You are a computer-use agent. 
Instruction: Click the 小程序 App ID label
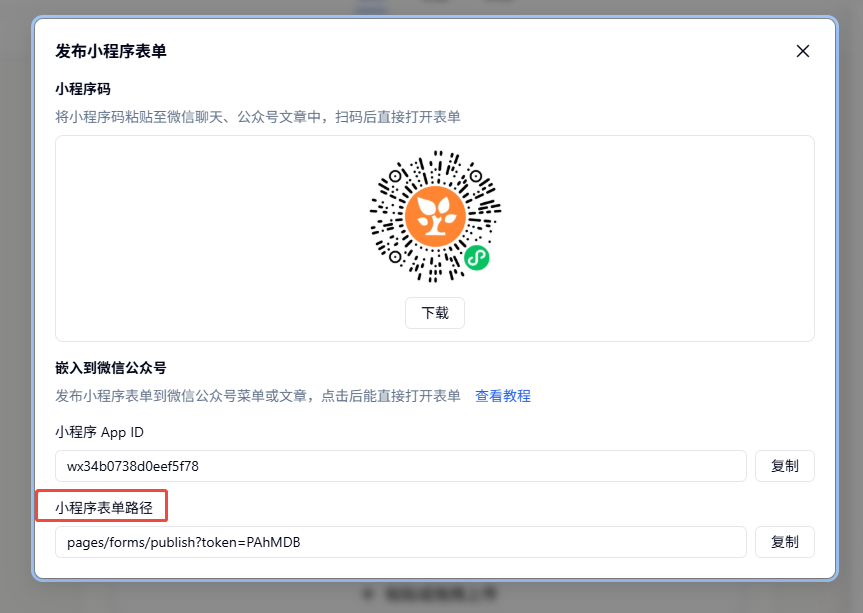coord(100,433)
